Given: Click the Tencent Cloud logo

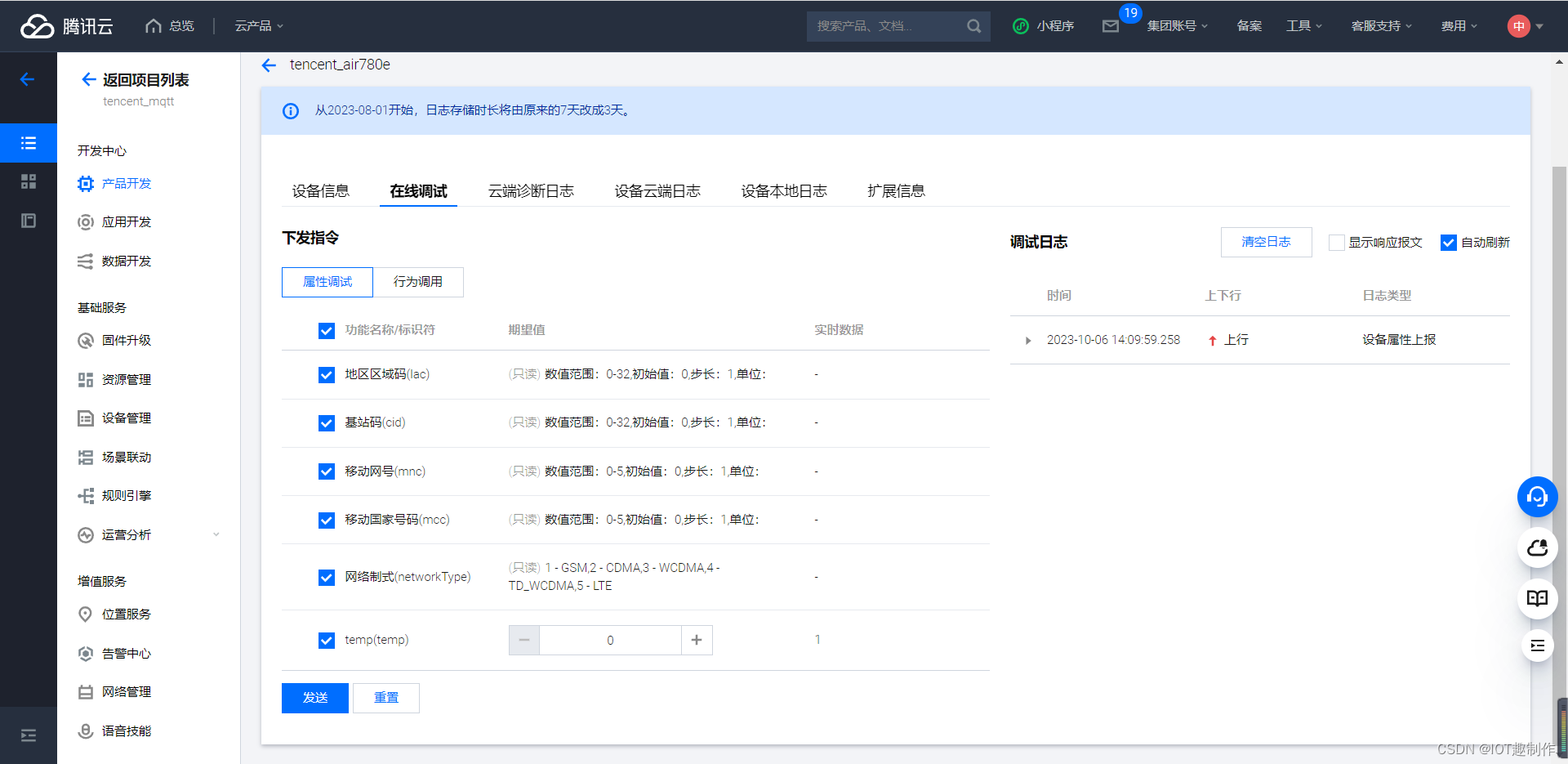Looking at the screenshot, I should (x=67, y=26).
